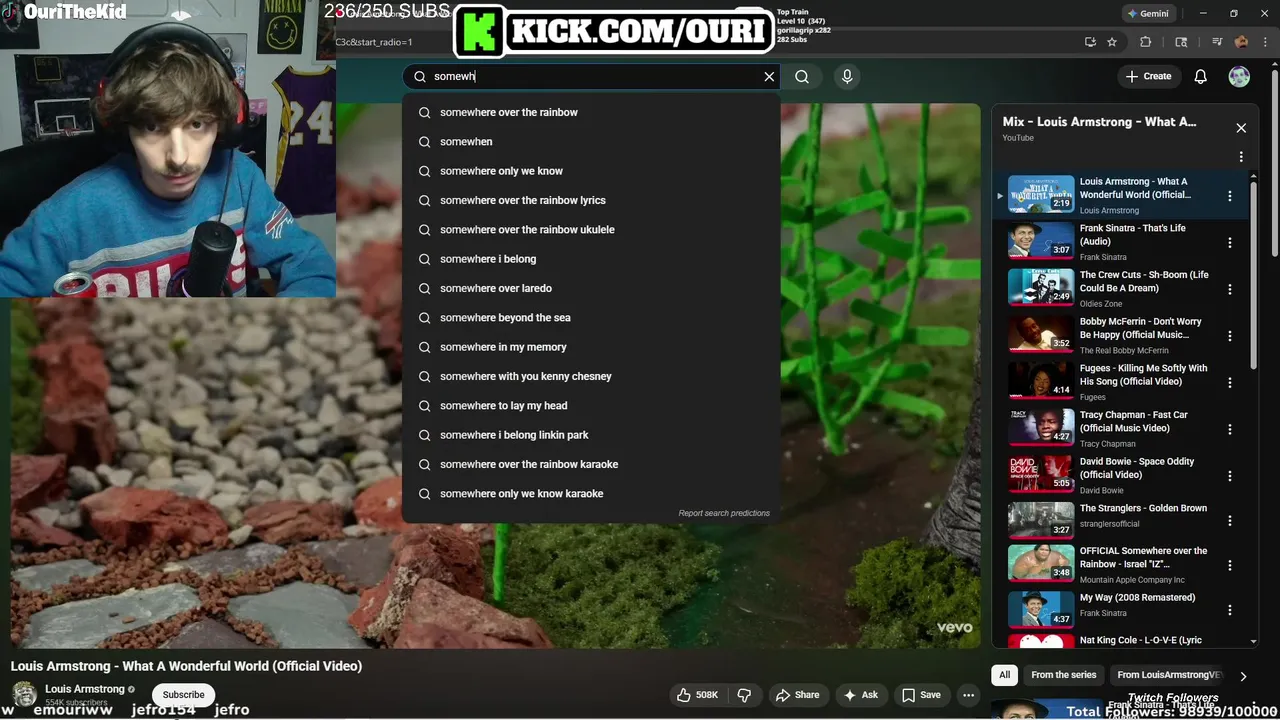Click the Ask button
Viewport: 1280px width, 720px height.
pyautogui.click(x=861, y=695)
